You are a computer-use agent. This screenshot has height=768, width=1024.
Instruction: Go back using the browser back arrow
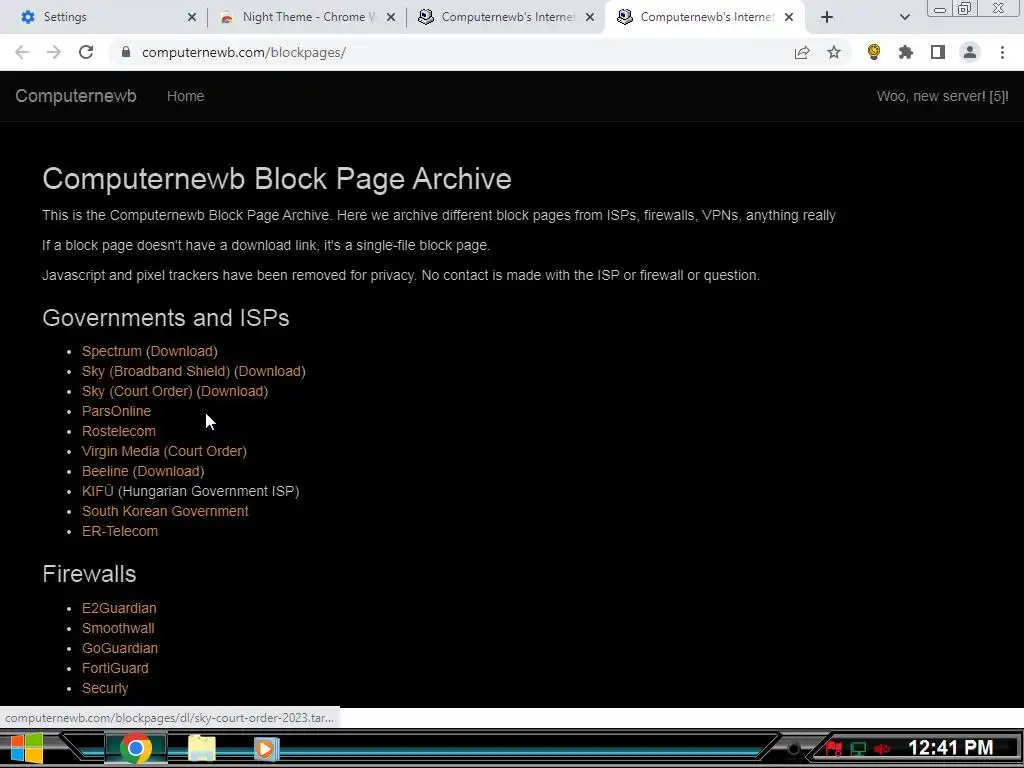(x=22, y=52)
